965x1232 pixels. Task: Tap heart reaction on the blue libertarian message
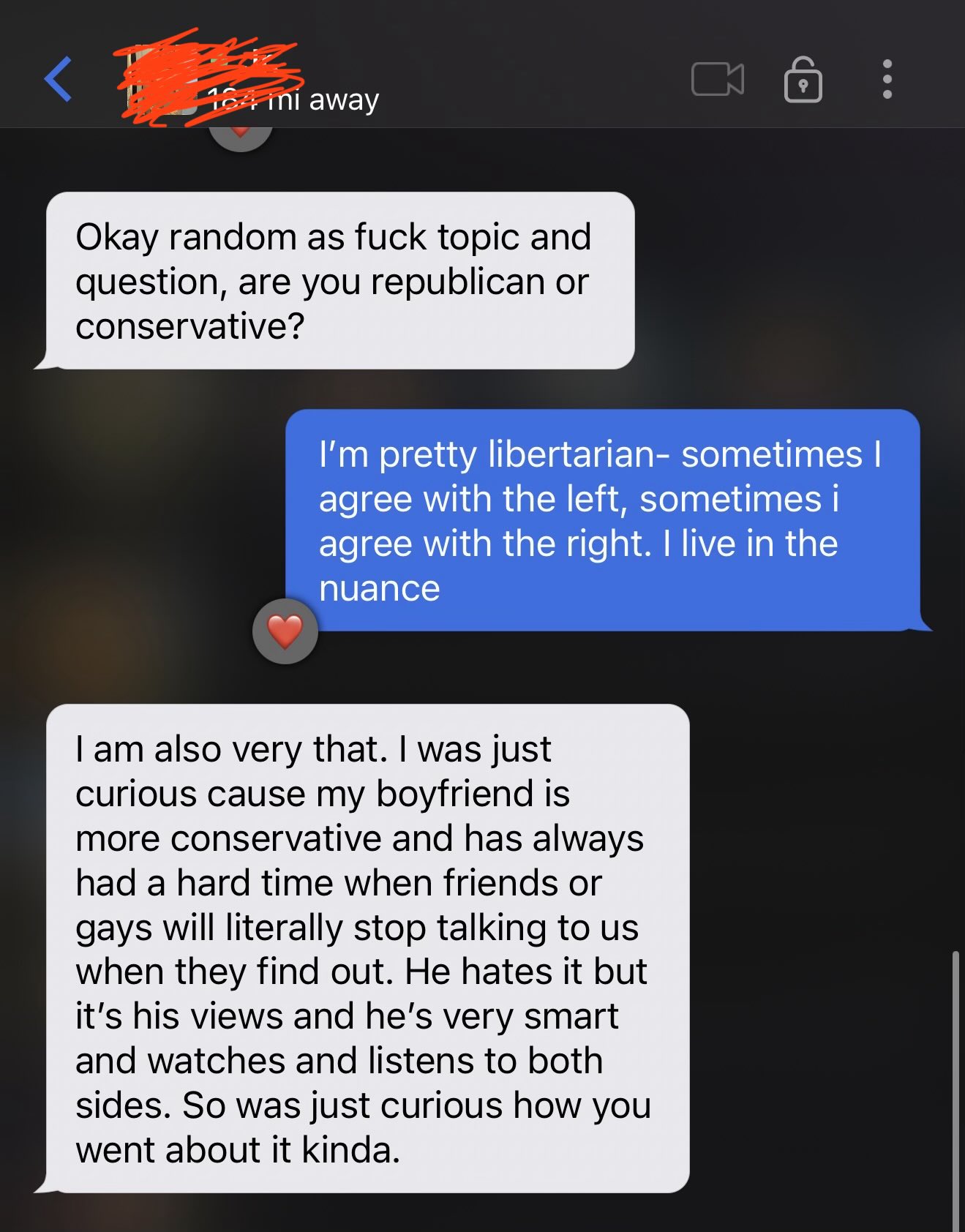[285, 631]
